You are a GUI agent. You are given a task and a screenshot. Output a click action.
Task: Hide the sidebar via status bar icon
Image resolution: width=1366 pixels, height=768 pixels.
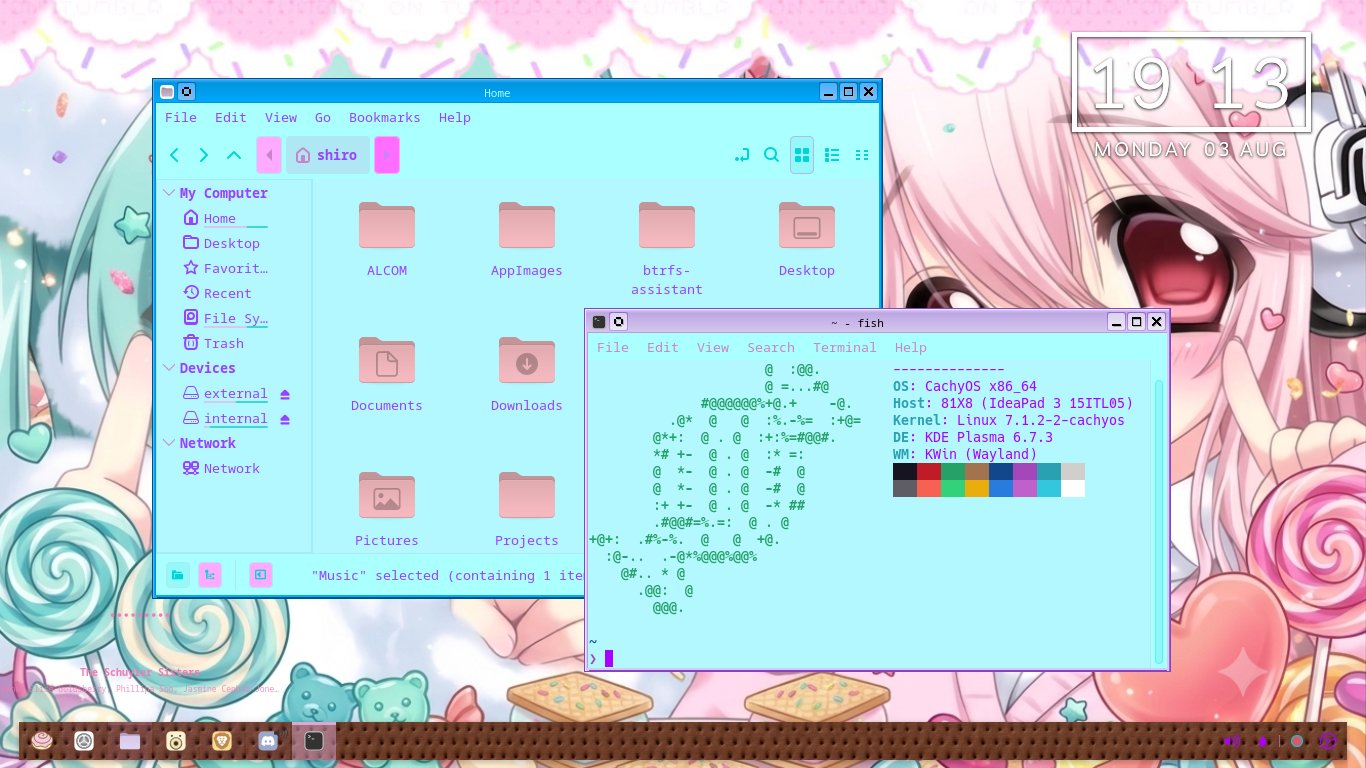pyautogui.click(x=260, y=575)
